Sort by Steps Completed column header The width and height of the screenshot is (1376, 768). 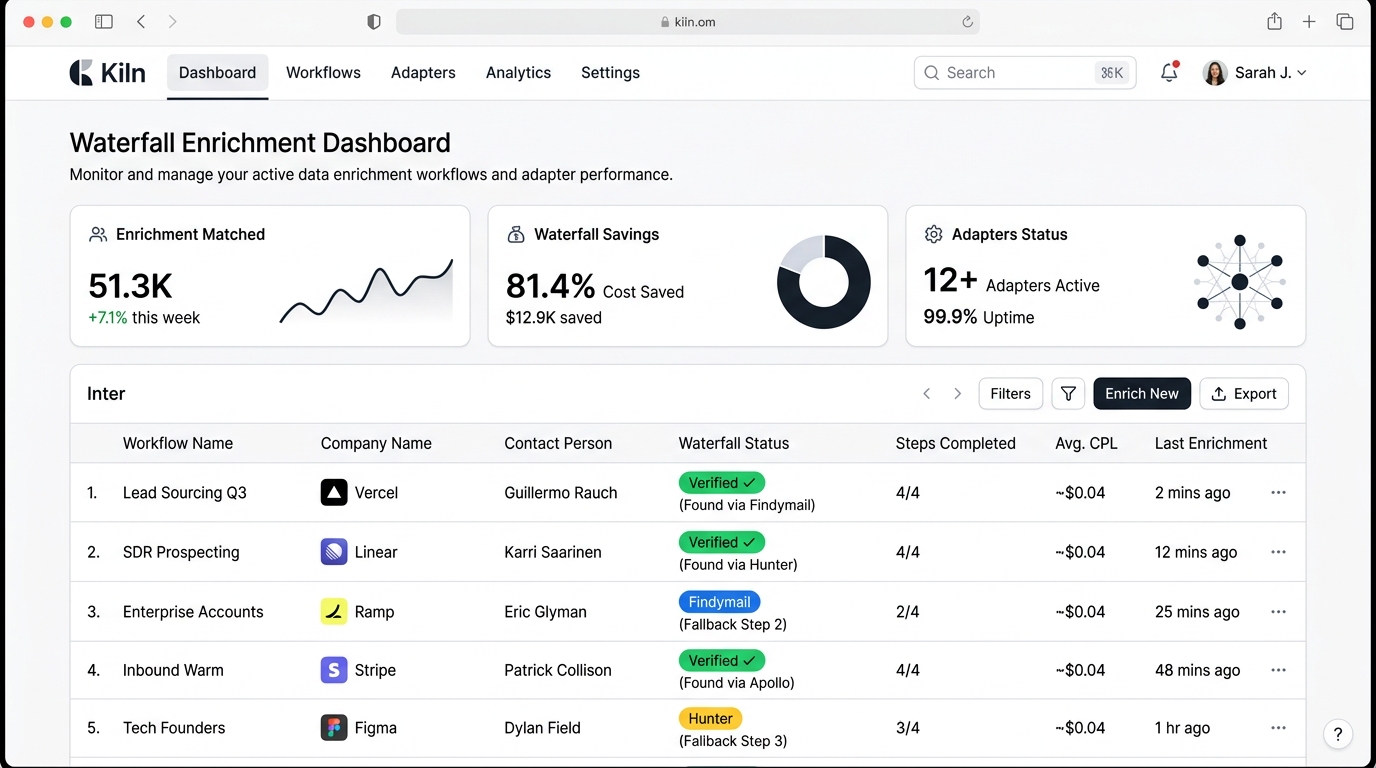[x=955, y=444]
